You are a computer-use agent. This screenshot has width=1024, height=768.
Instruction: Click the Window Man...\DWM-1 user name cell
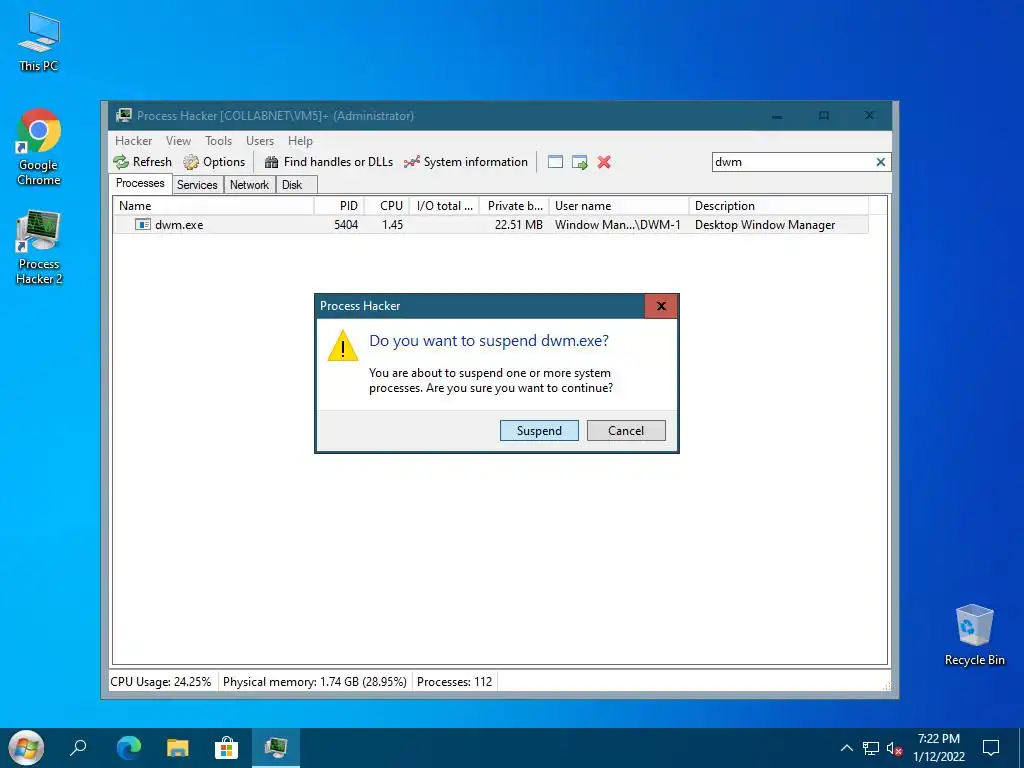618,225
